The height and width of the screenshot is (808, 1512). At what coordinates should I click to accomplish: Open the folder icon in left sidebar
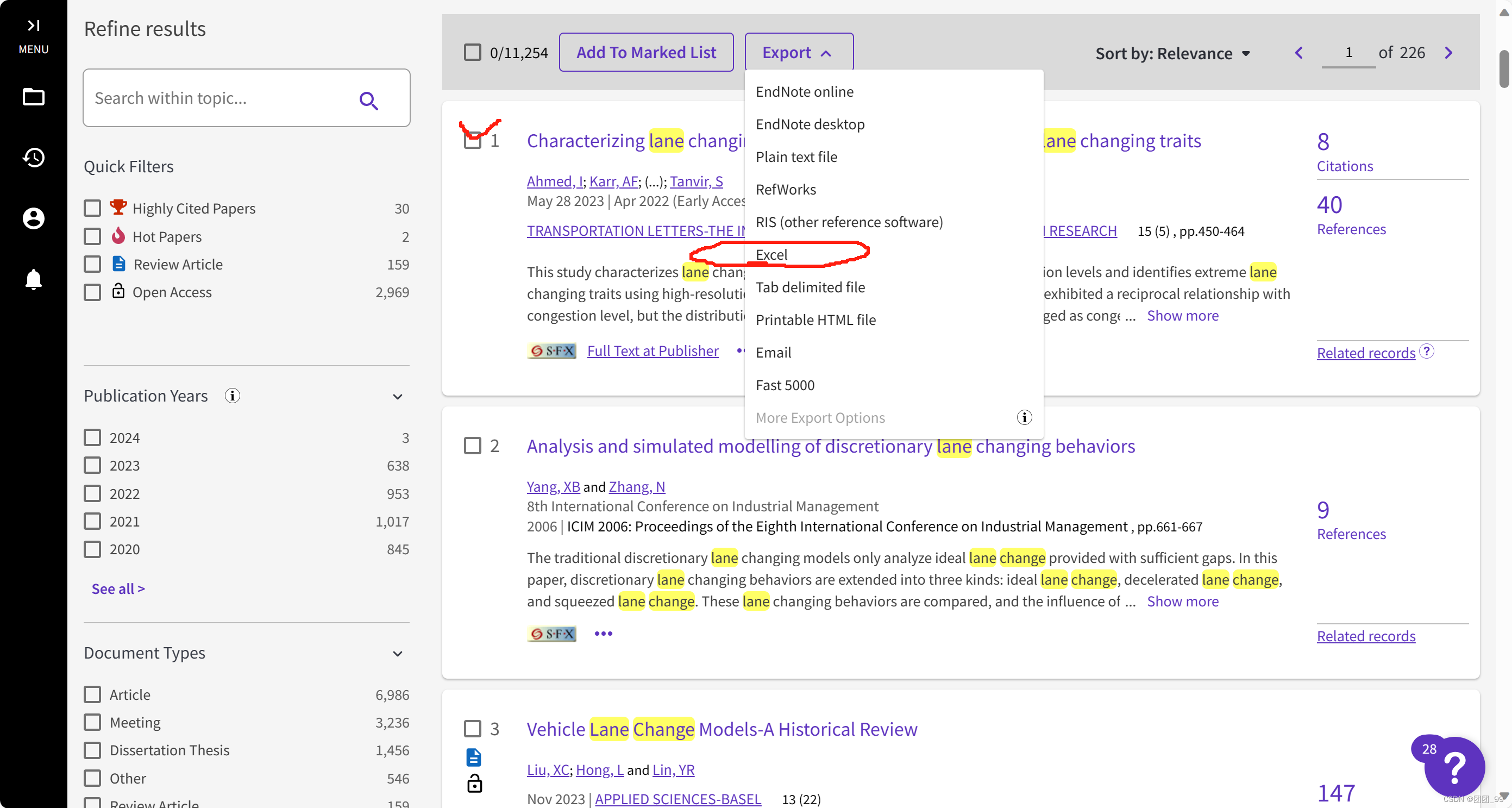click(34, 96)
